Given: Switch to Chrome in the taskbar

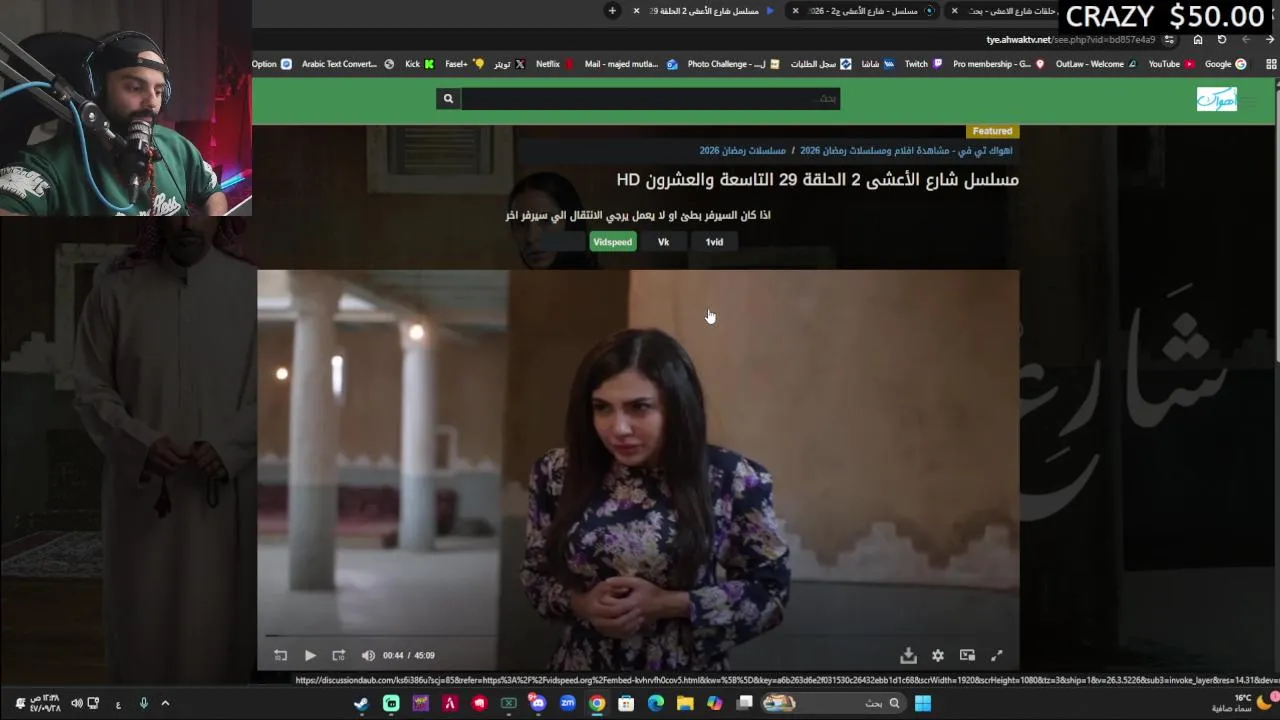Looking at the screenshot, I should point(597,704).
